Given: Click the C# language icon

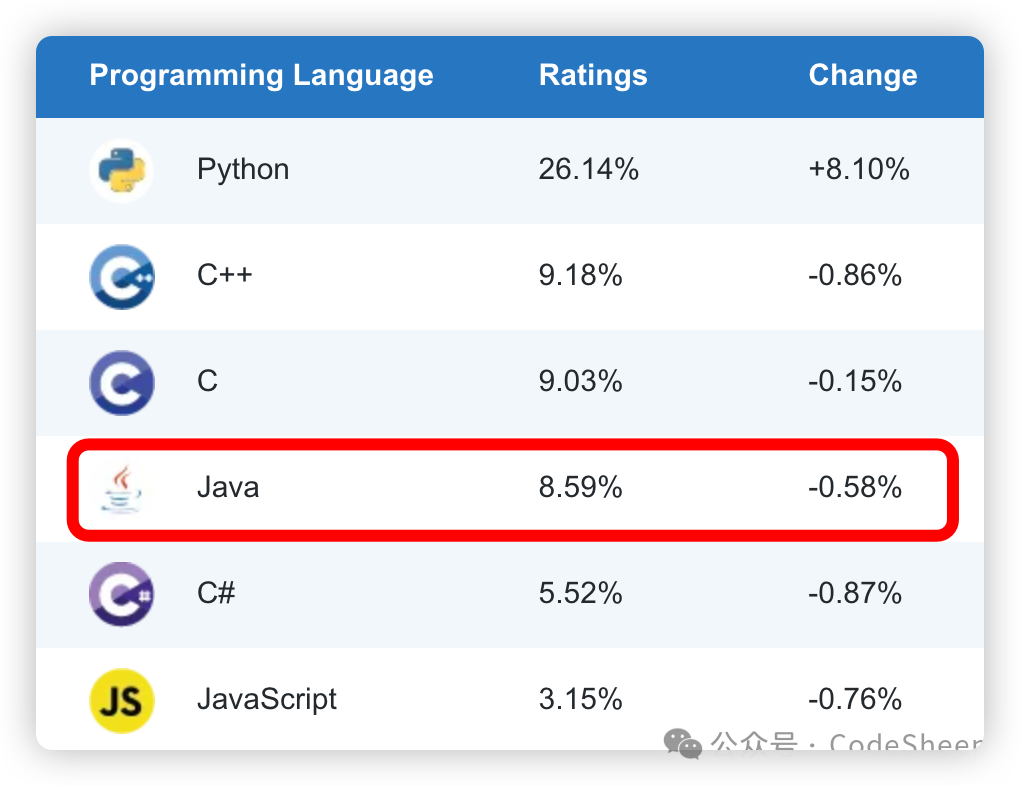Looking at the screenshot, I should coord(121,594).
